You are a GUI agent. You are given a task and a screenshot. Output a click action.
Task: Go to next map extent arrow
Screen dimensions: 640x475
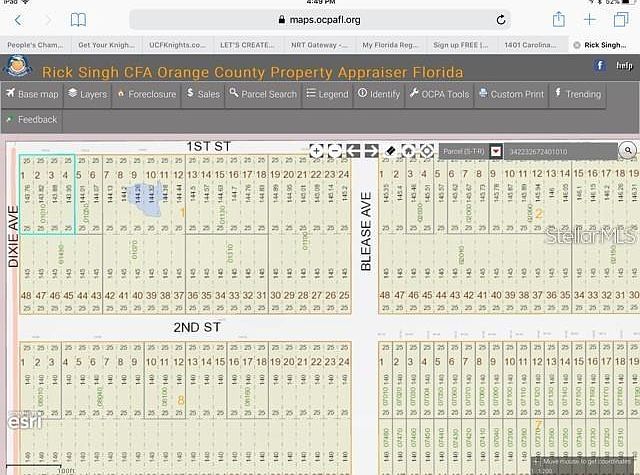[x=371, y=151]
